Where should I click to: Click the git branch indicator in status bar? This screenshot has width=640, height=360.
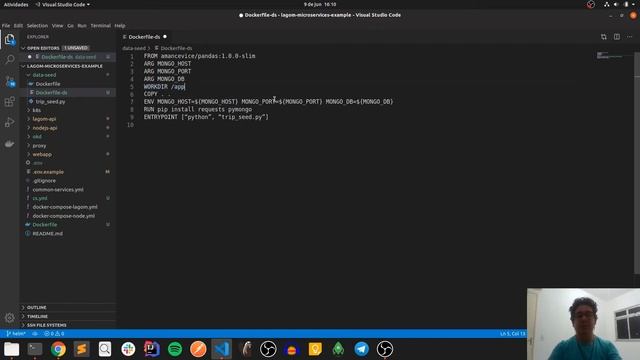(16, 334)
